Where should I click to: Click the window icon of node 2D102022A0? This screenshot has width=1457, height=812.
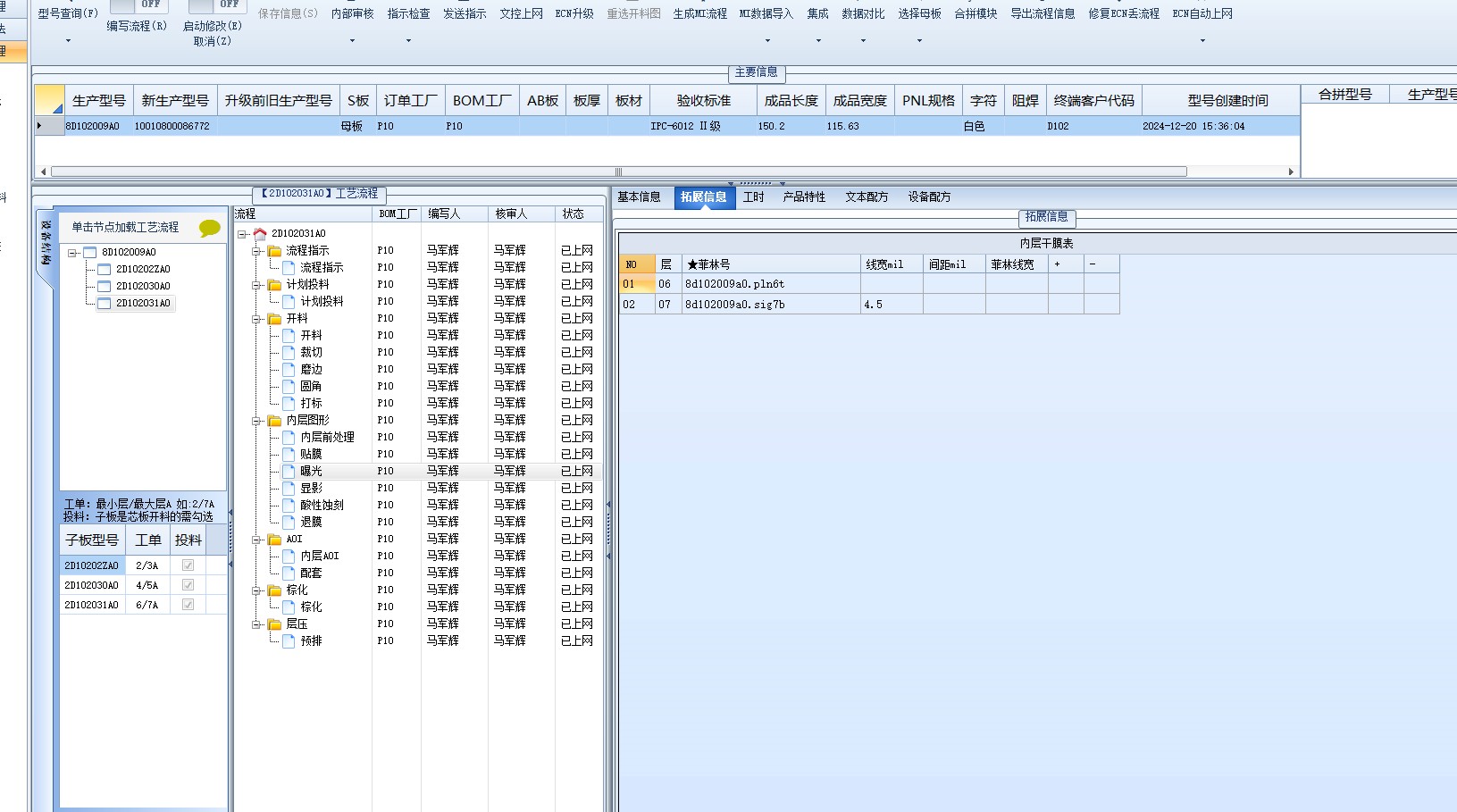coord(104,270)
